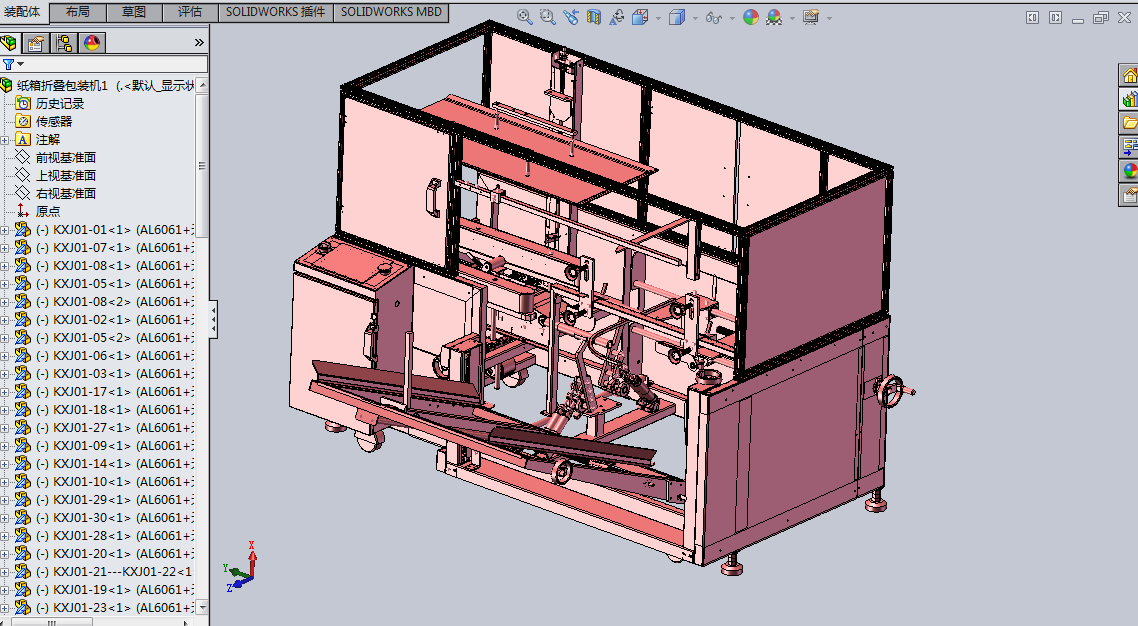
Task: Activate the Section View tool
Action: [x=594, y=17]
